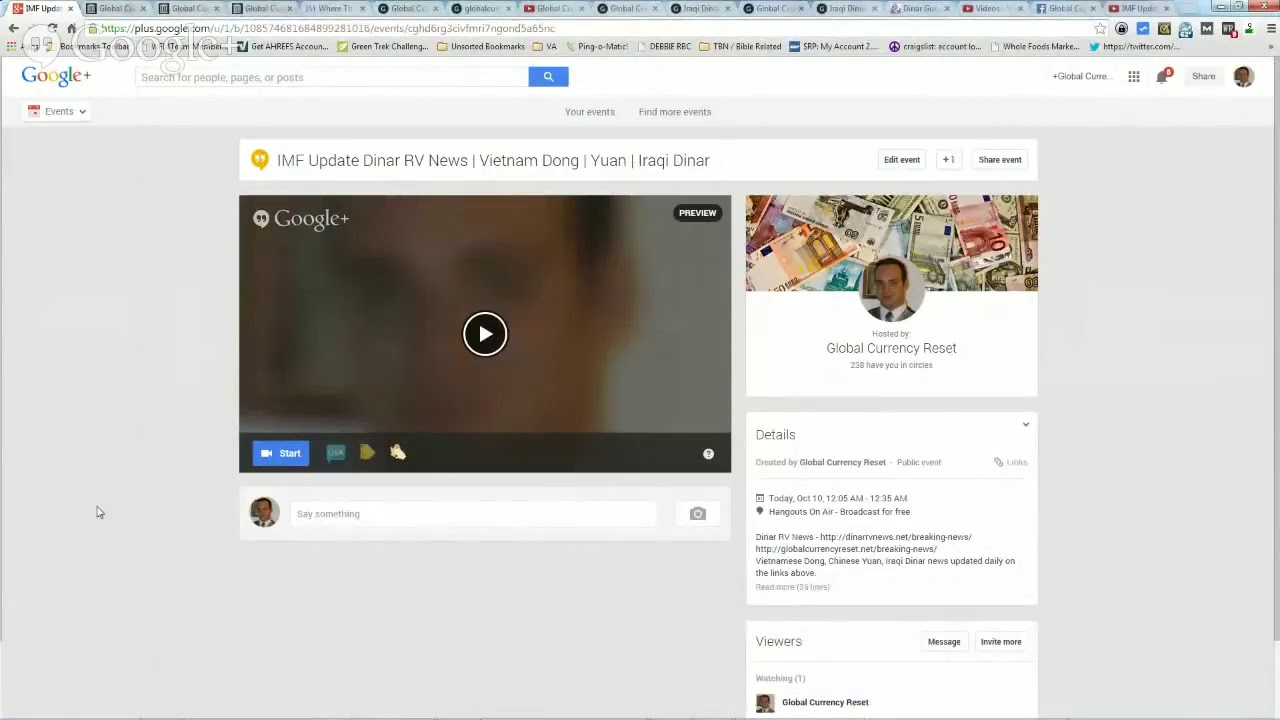This screenshot has width=1280, height=720.
Task: Open the dinarrvnews.net breaking-news link
Action: (x=895, y=537)
